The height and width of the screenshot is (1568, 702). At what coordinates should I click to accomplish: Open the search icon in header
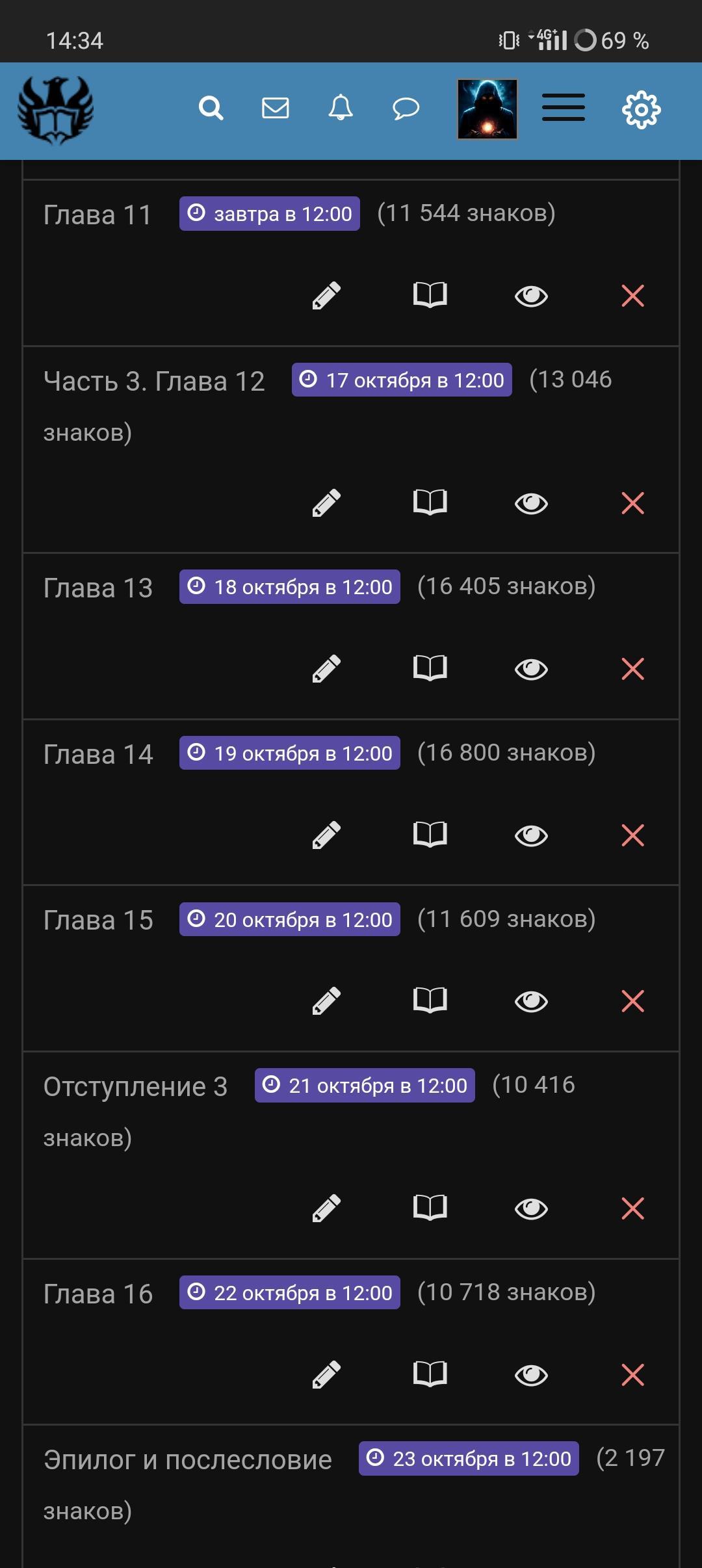211,108
